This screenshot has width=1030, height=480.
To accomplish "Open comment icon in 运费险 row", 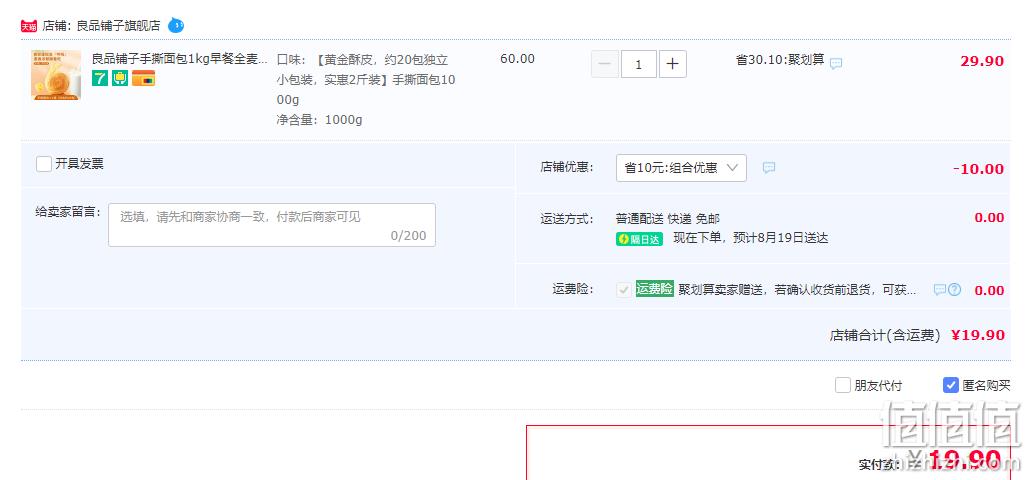I will pyautogui.click(x=940, y=290).
